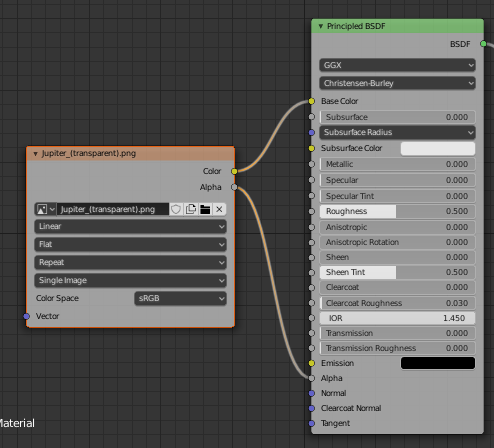Open image file folder icon

(x=205, y=209)
